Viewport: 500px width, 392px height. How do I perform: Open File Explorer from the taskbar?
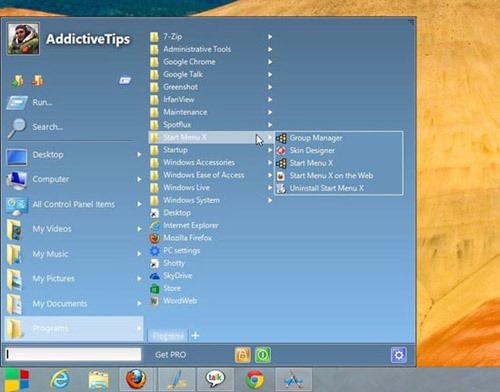tap(99, 380)
